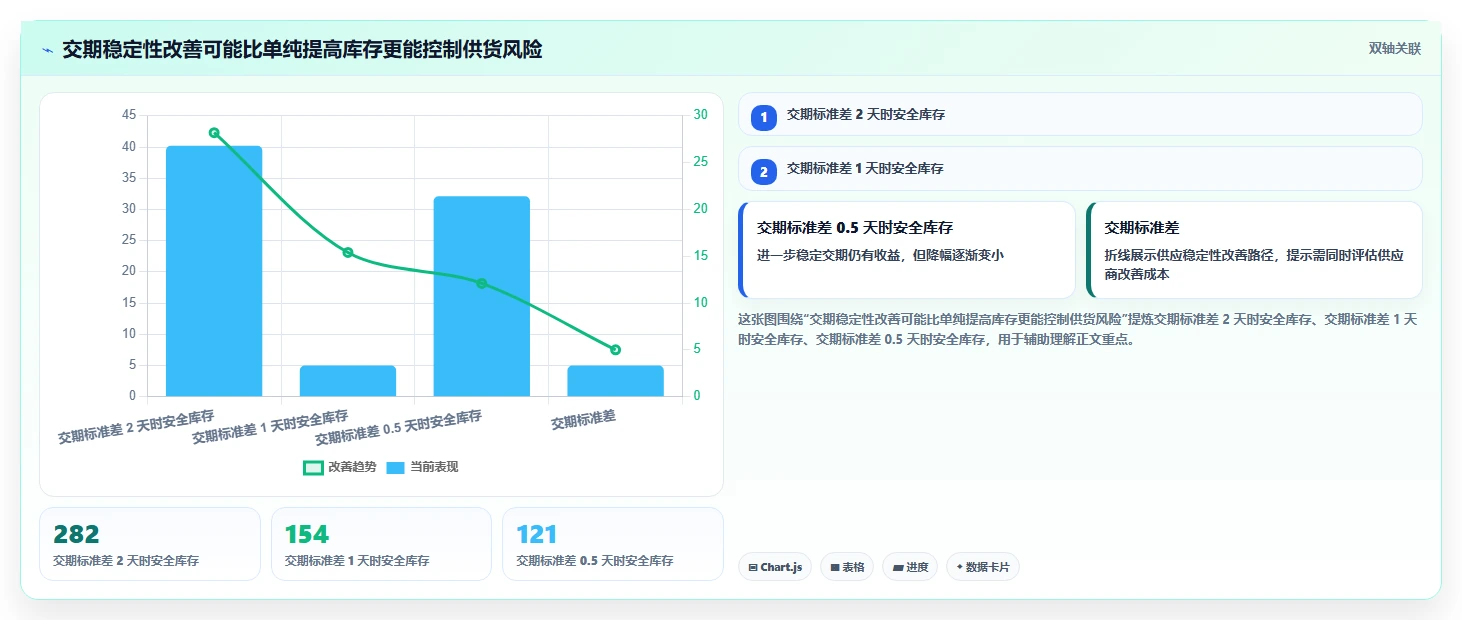
Task: Click the 282 statistic value
Action: tap(76, 535)
